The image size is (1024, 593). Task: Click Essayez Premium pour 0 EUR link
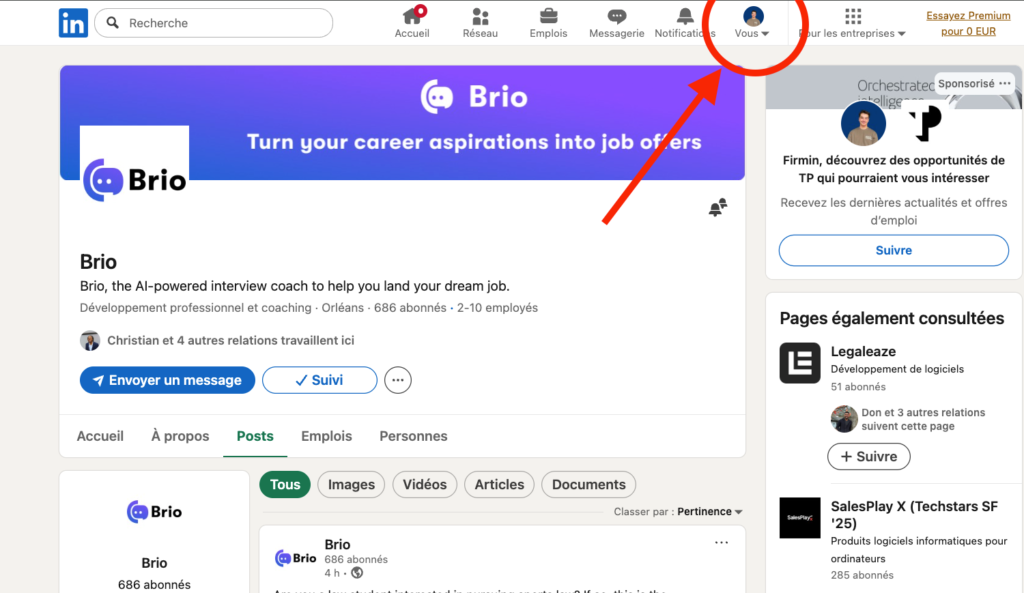point(968,23)
